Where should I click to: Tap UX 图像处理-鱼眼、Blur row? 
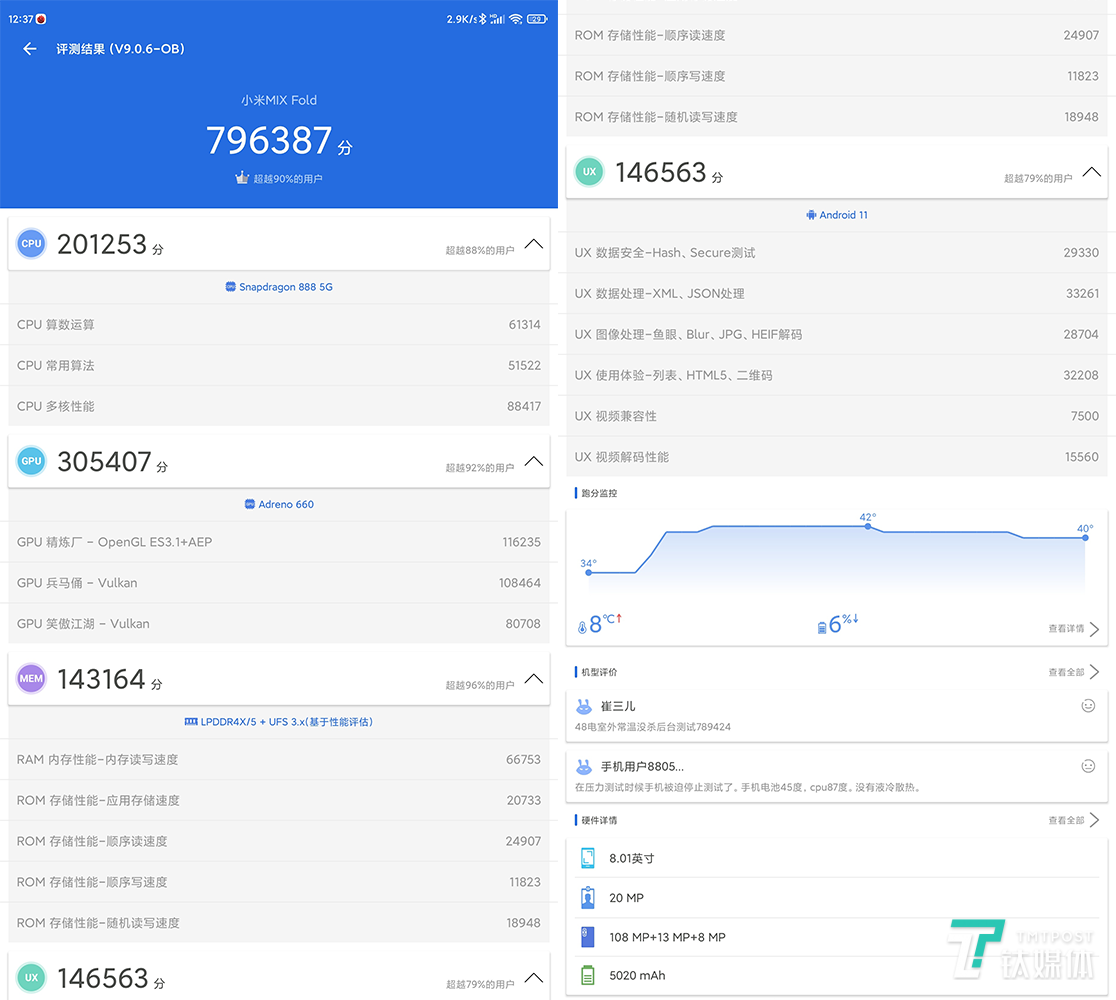(x=837, y=335)
